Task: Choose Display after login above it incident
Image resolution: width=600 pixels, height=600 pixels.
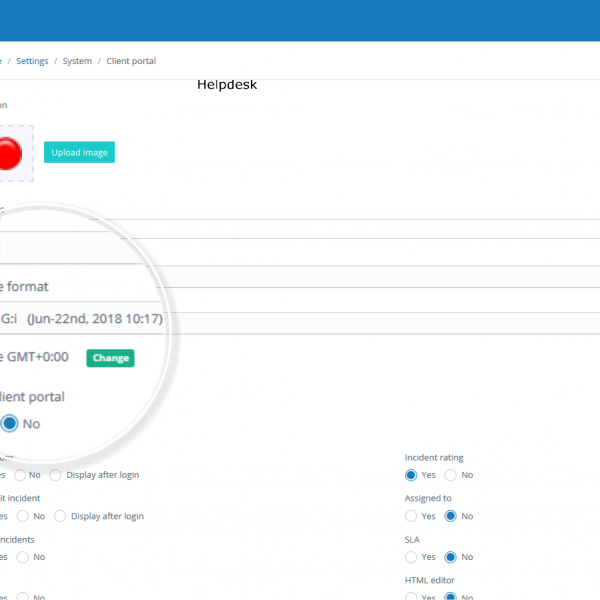Action: point(55,475)
